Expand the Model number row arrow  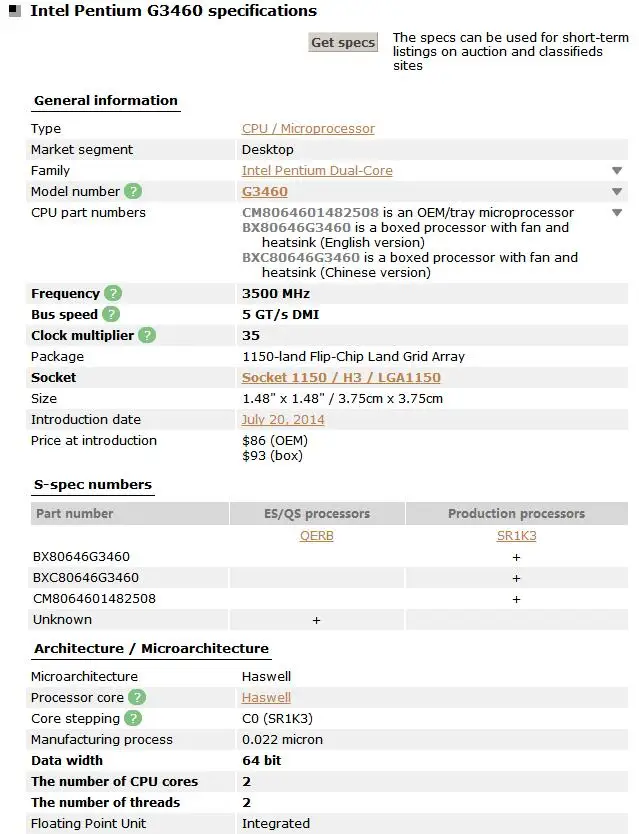click(617, 192)
